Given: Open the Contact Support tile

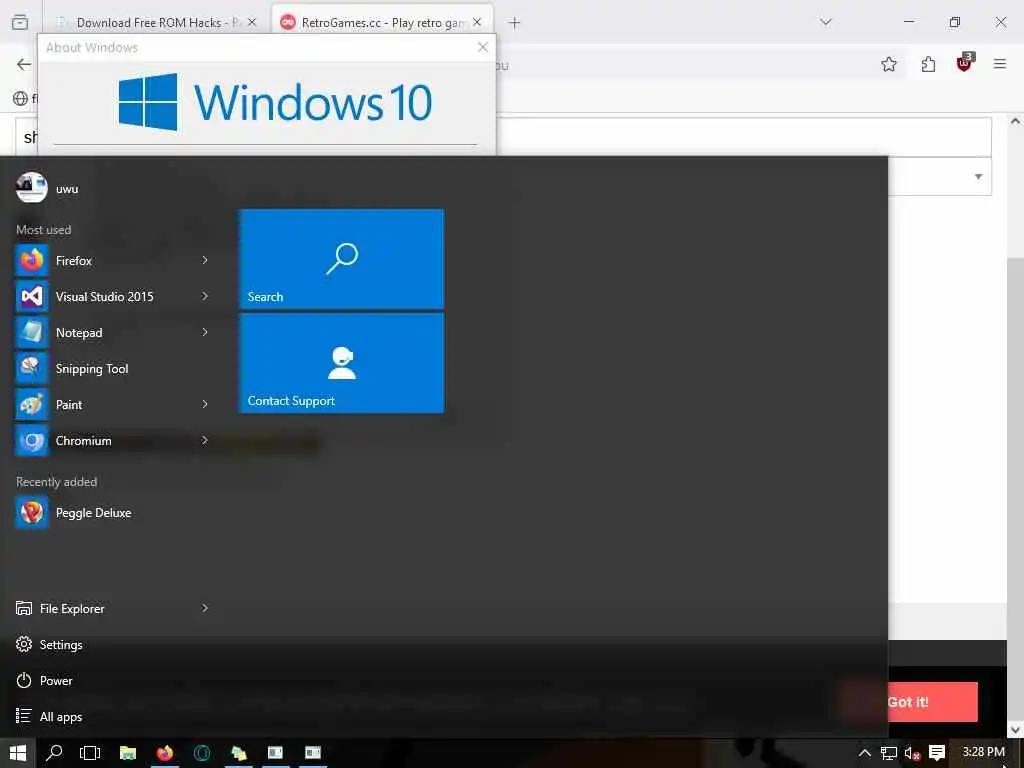Looking at the screenshot, I should click(x=342, y=363).
